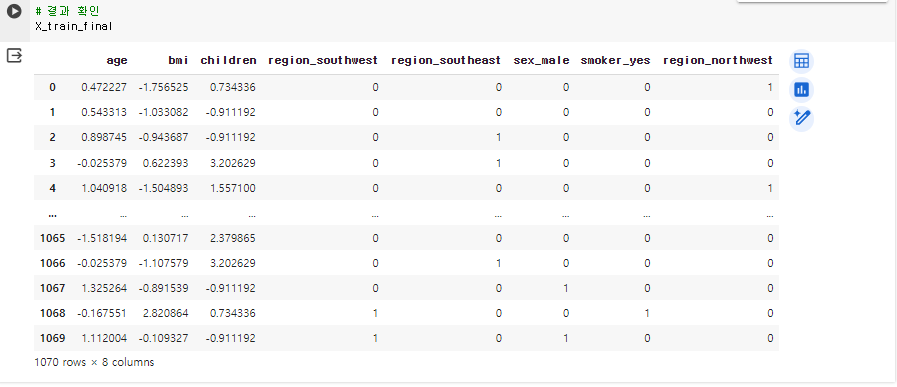Run the X_train_final code cell
897x387 pixels.
[x=14, y=11]
